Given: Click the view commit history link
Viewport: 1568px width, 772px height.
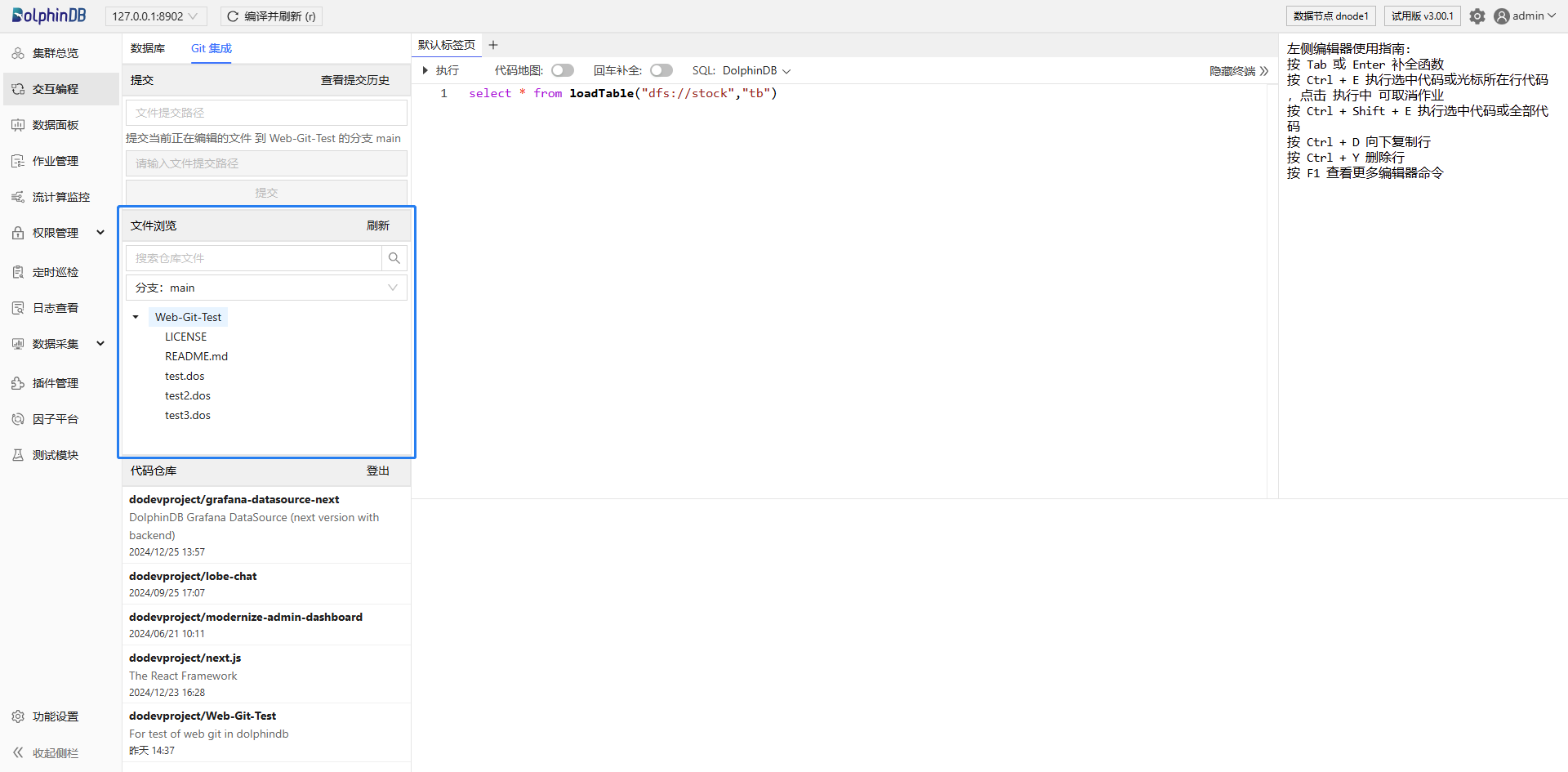Looking at the screenshot, I should click(x=354, y=80).
